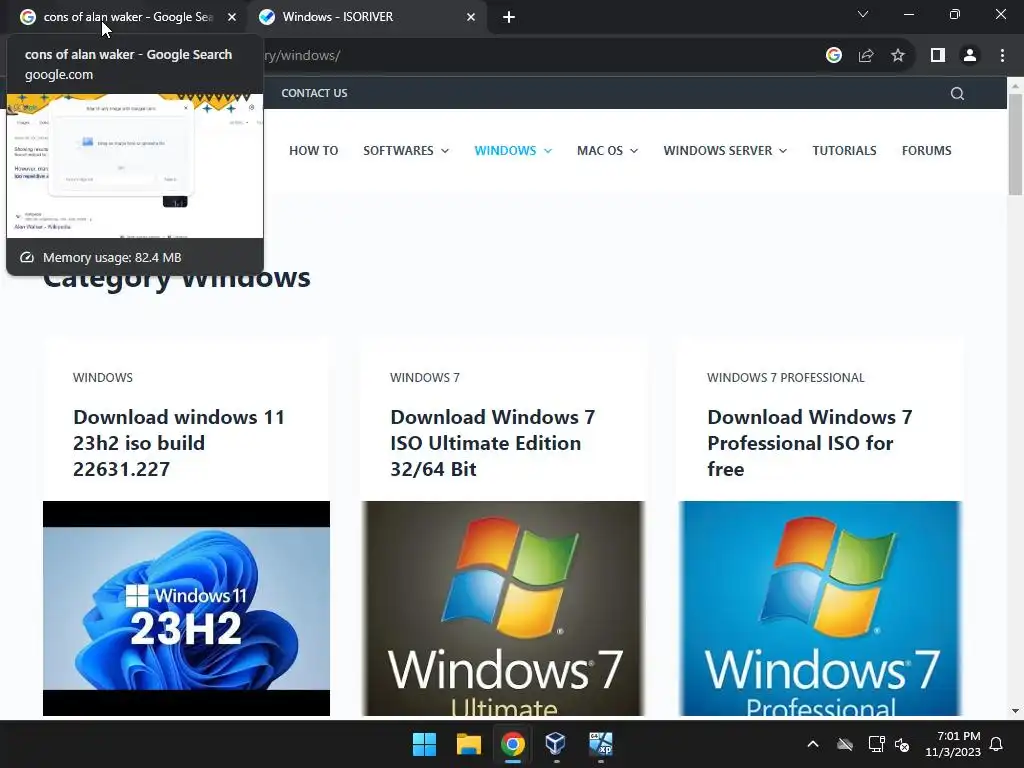This screenshot has height=768, width=1024.
Task: Open the network status tray icon
Action: [x=876, y=744]
